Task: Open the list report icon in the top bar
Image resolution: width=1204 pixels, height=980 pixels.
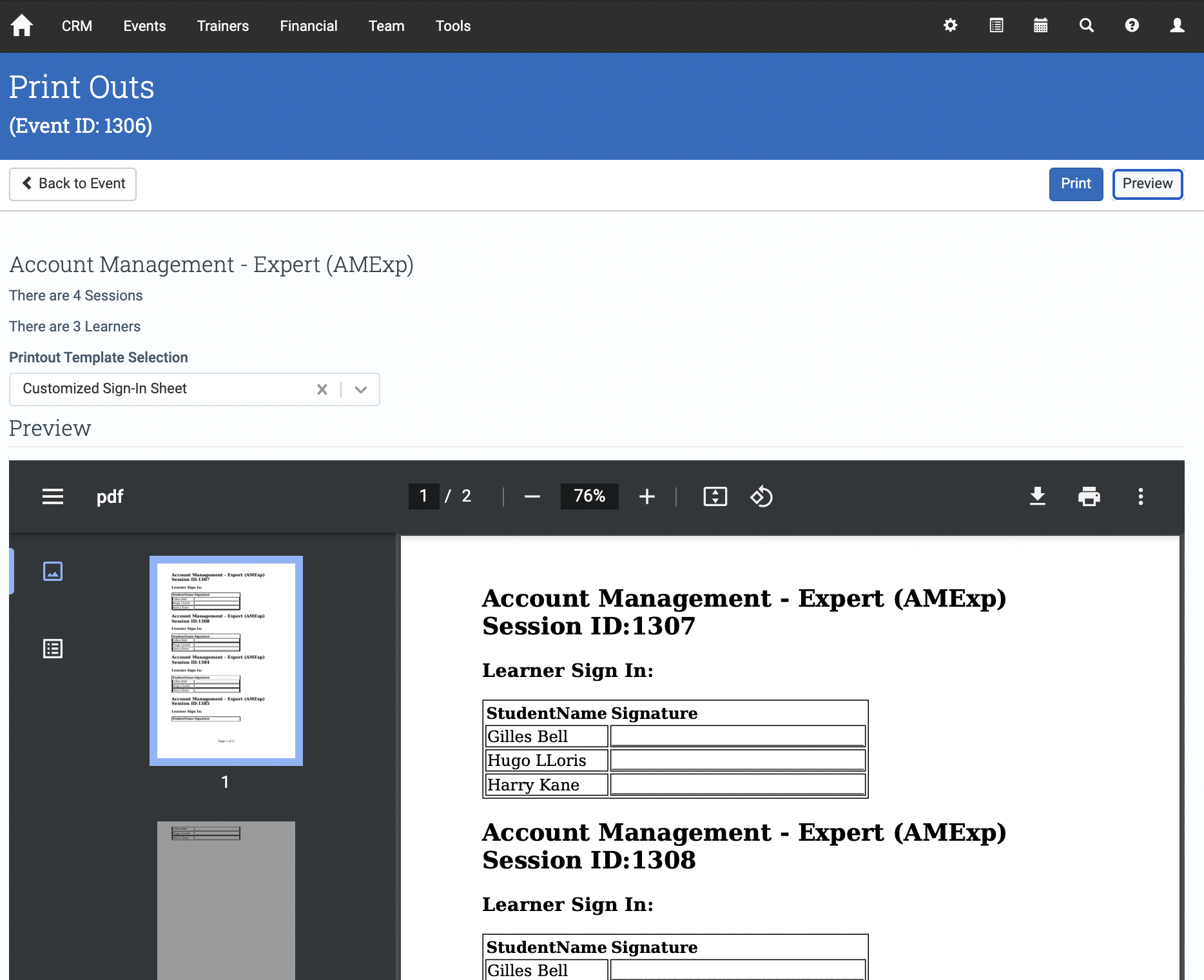Action: tap(996, 26)
